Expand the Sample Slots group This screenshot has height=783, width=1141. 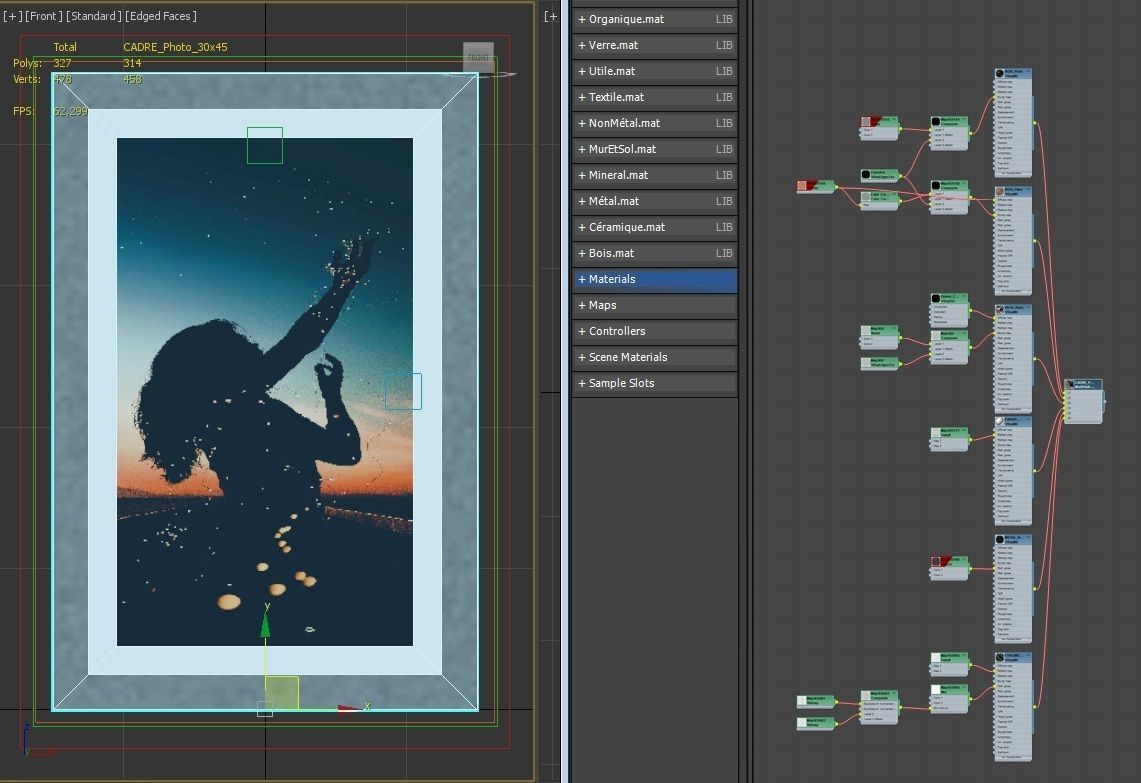point(654,383)
